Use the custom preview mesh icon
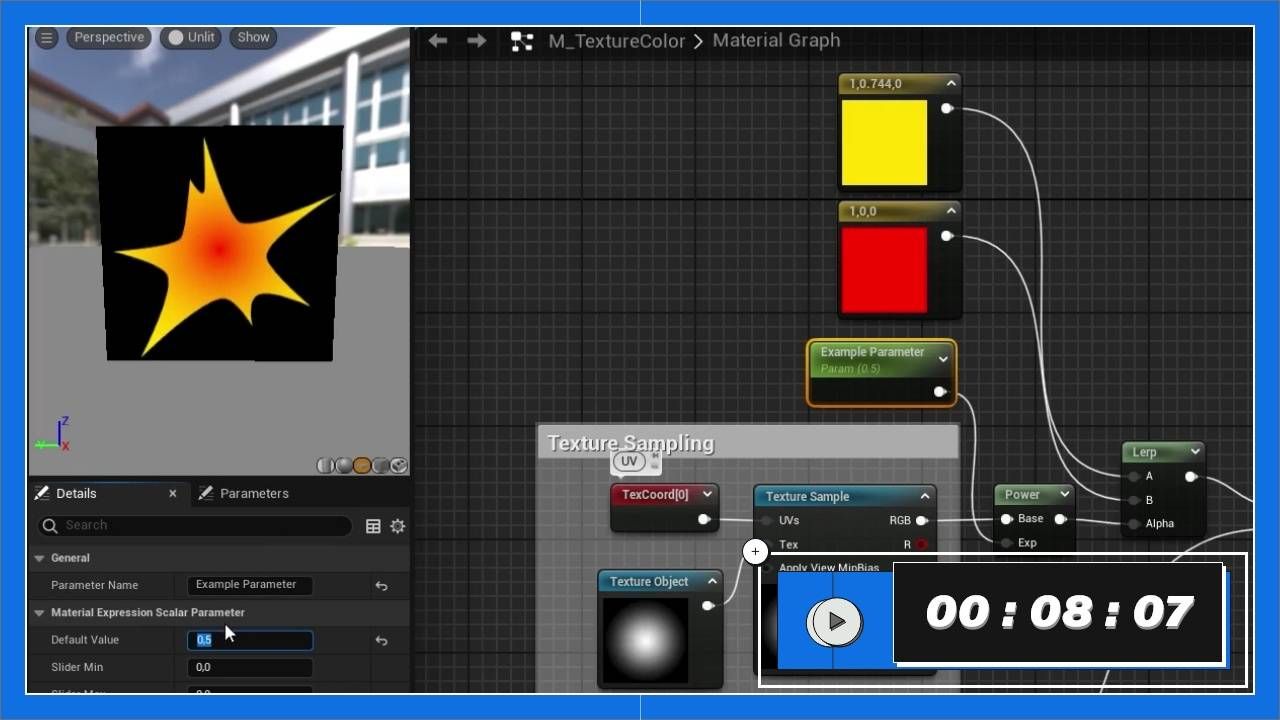This screenshot has width=1280, height=720. coord(398,465)
